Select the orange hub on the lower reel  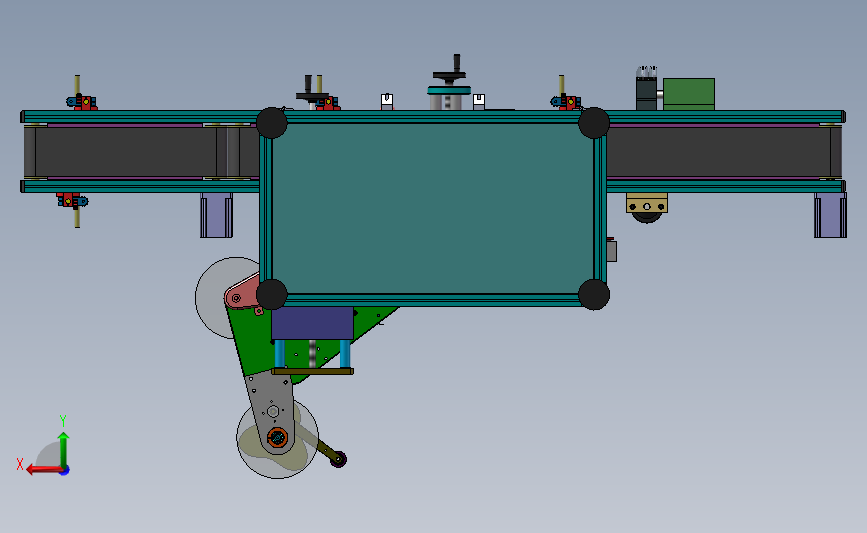pyautogui.click(x=277, y=438)
